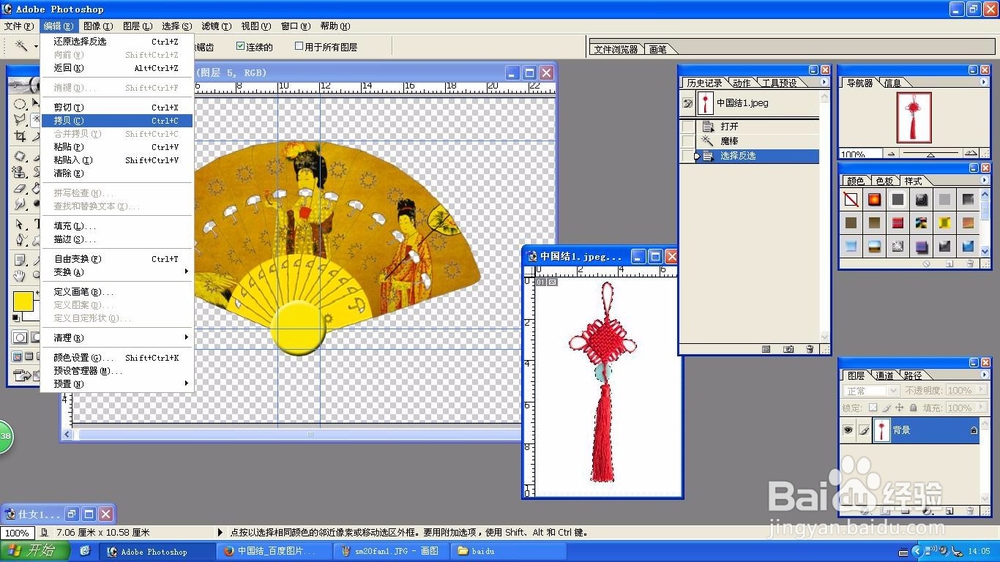
Task: Choose 拷贝 from the edit menu
Action: 116,121
